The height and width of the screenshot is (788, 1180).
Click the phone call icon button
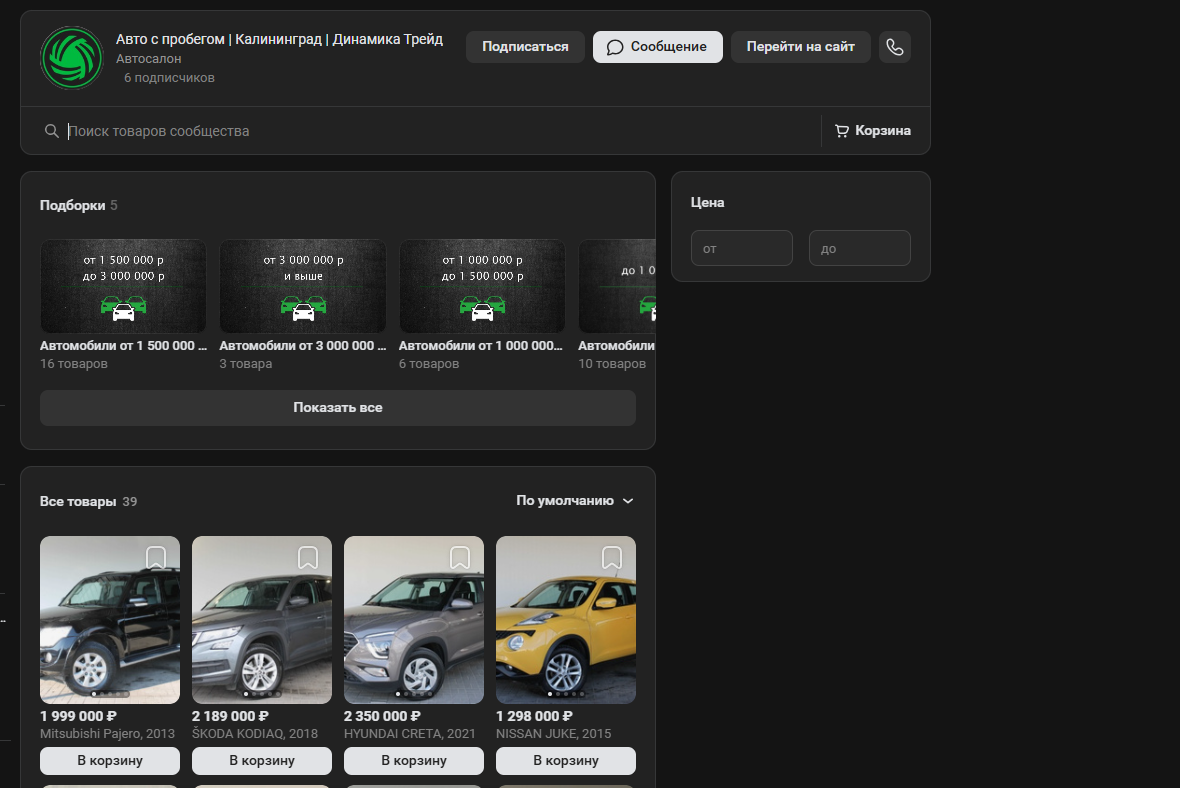point(895,47)
